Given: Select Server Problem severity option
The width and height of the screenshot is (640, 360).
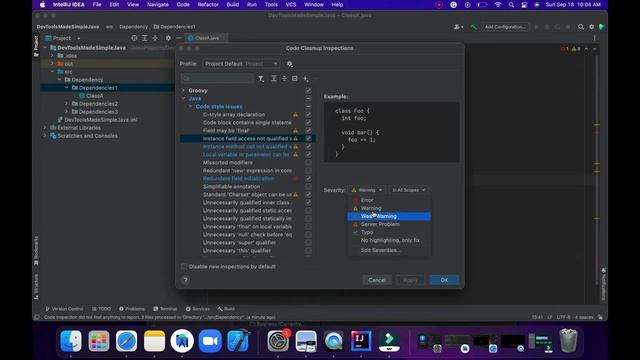Looking at the screenshot, I should tap(389, 224).
